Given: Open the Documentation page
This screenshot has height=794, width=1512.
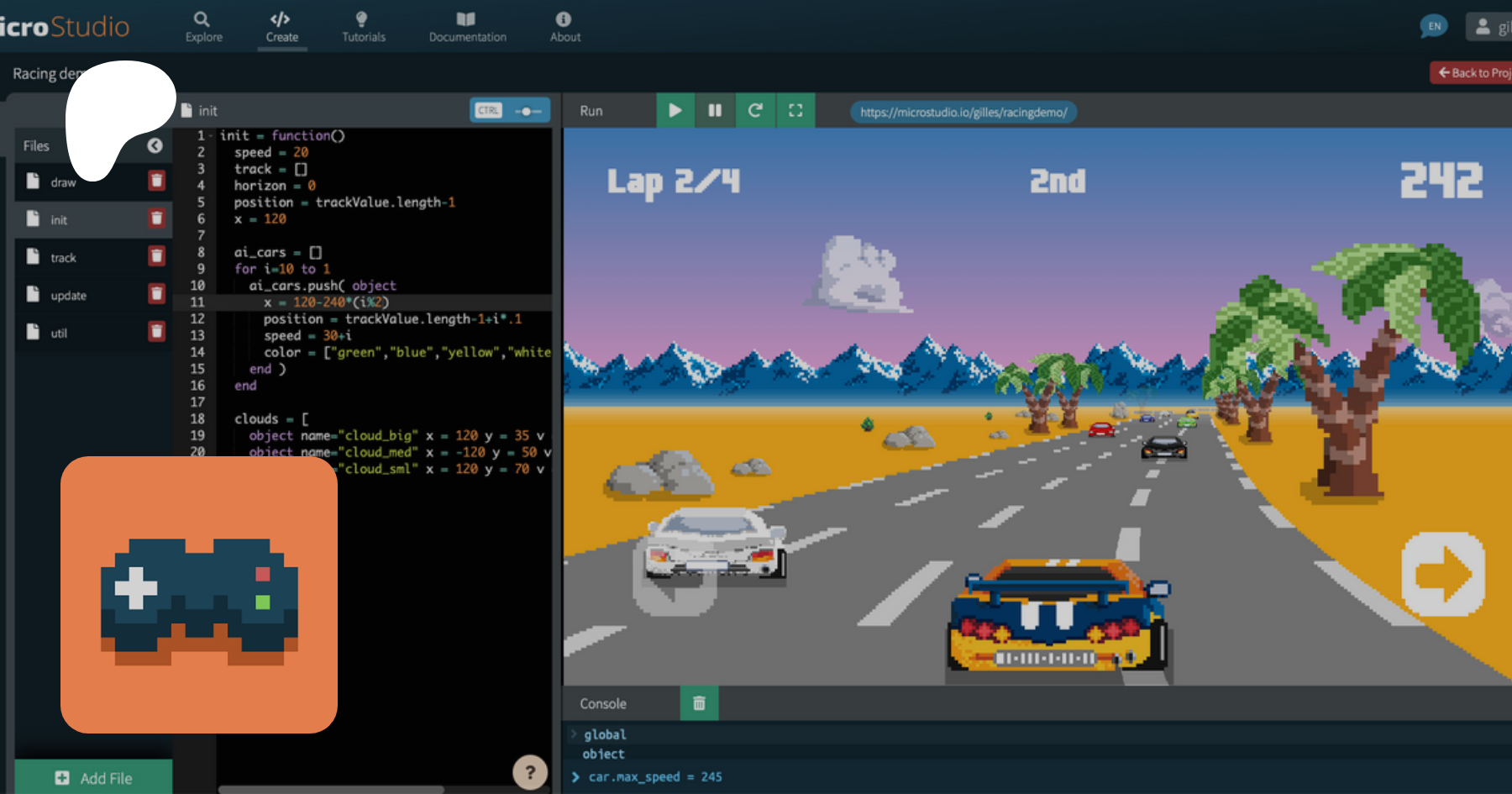Looking at the screenshot, I should tap(467, 27).
